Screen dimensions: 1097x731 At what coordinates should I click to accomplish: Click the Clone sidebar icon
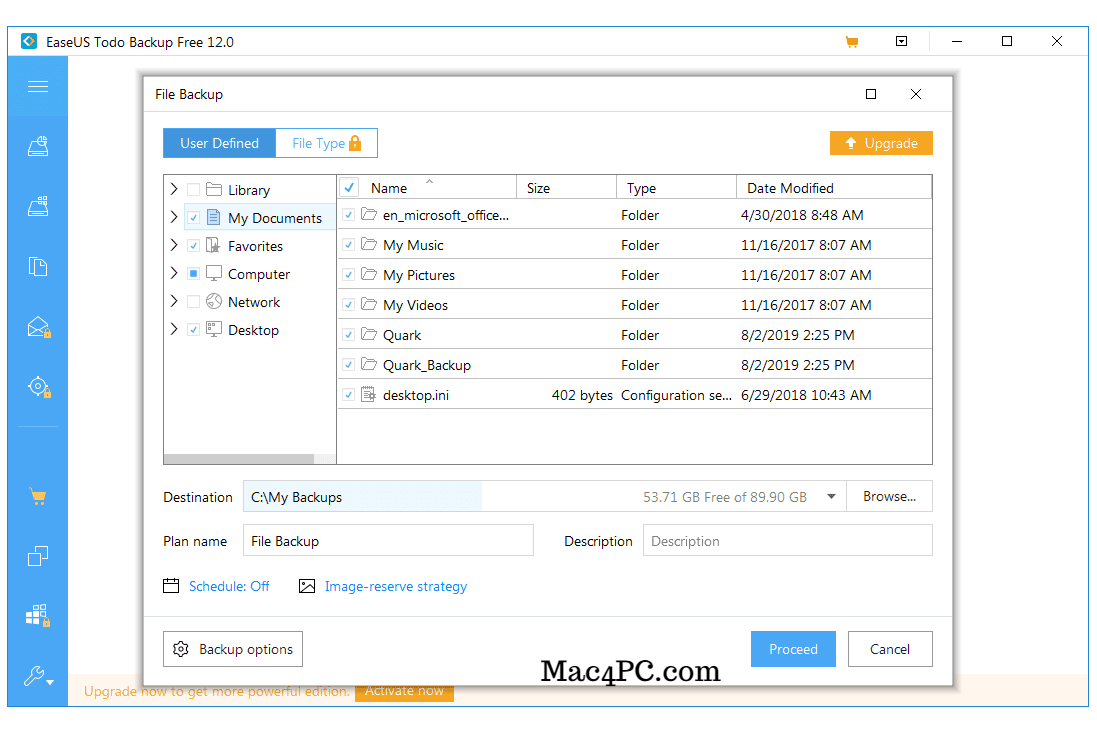[x=38, y=556]
